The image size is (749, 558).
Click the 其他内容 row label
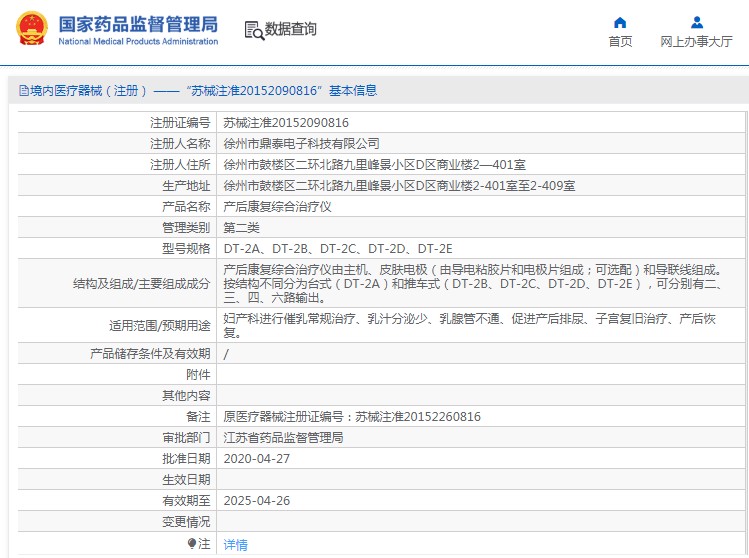tap(186, 396)
